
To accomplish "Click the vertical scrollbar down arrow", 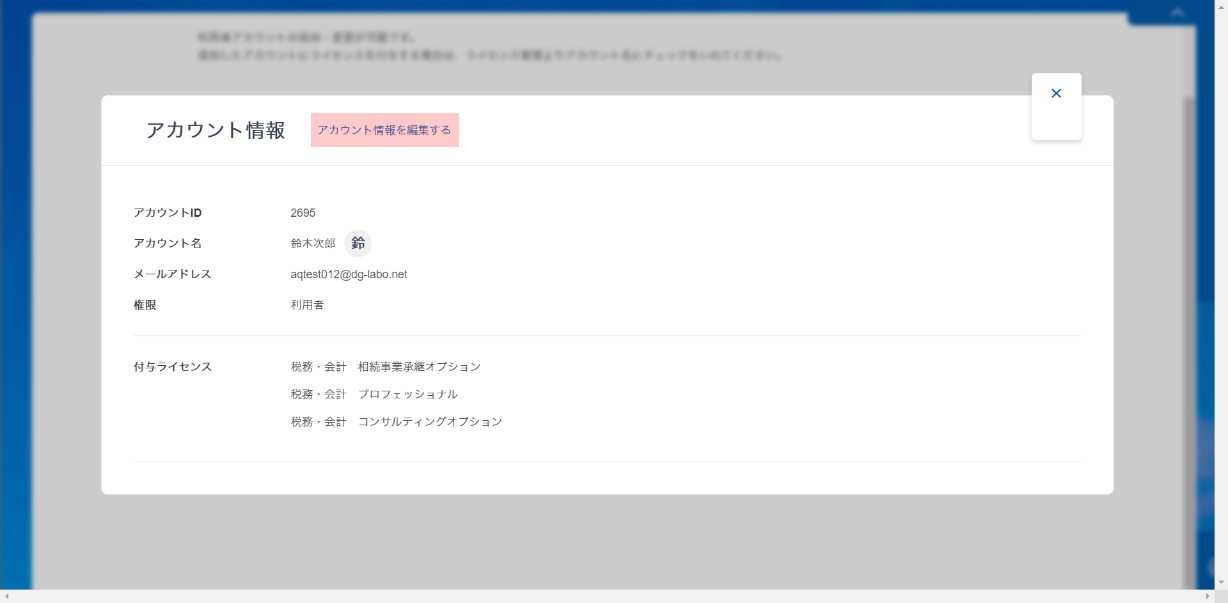I will coord(1220,582).
